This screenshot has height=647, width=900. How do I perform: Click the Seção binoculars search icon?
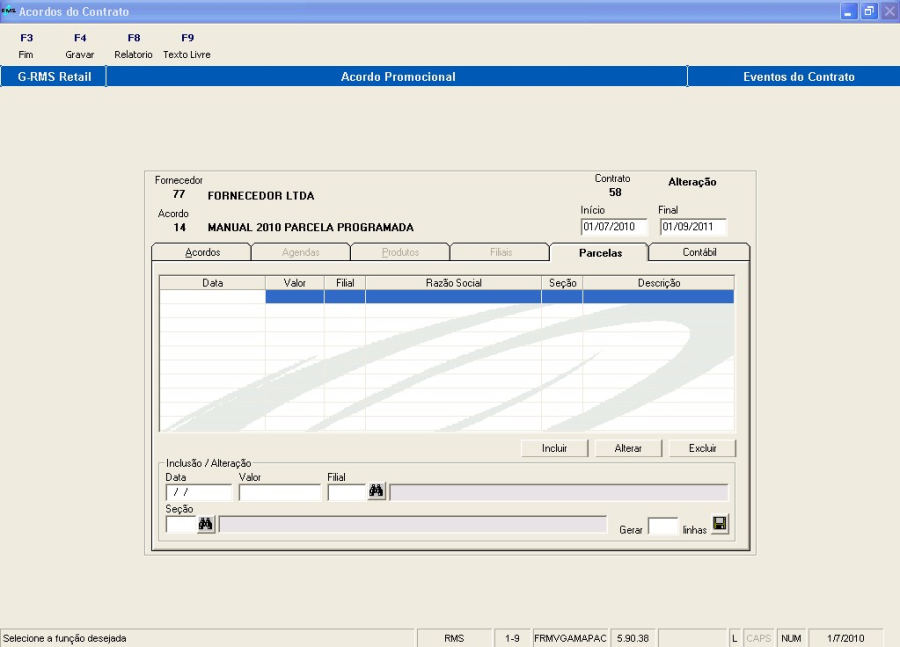[x=205, y=524]
